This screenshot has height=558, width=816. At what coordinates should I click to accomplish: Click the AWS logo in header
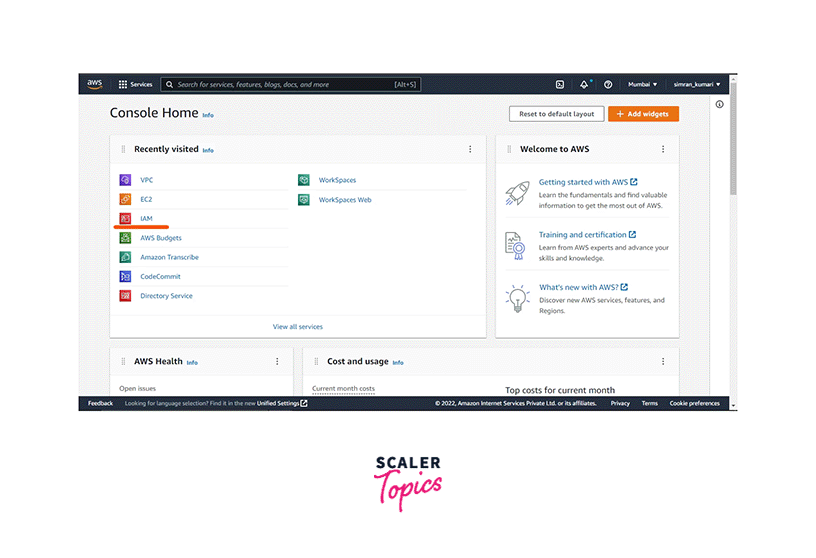95,84
